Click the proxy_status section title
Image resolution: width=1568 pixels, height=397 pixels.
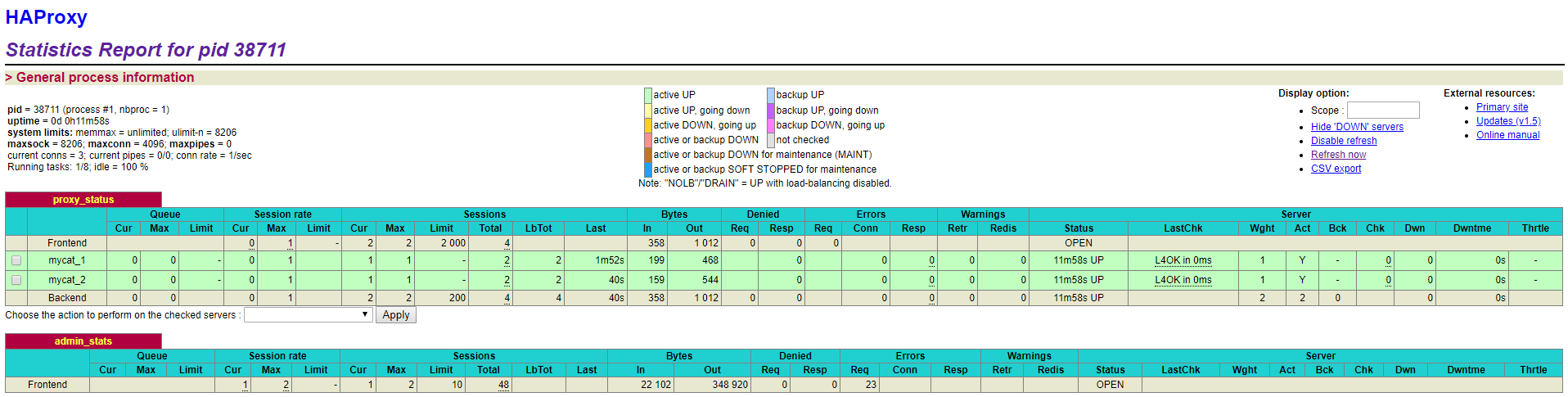(83, 200)
